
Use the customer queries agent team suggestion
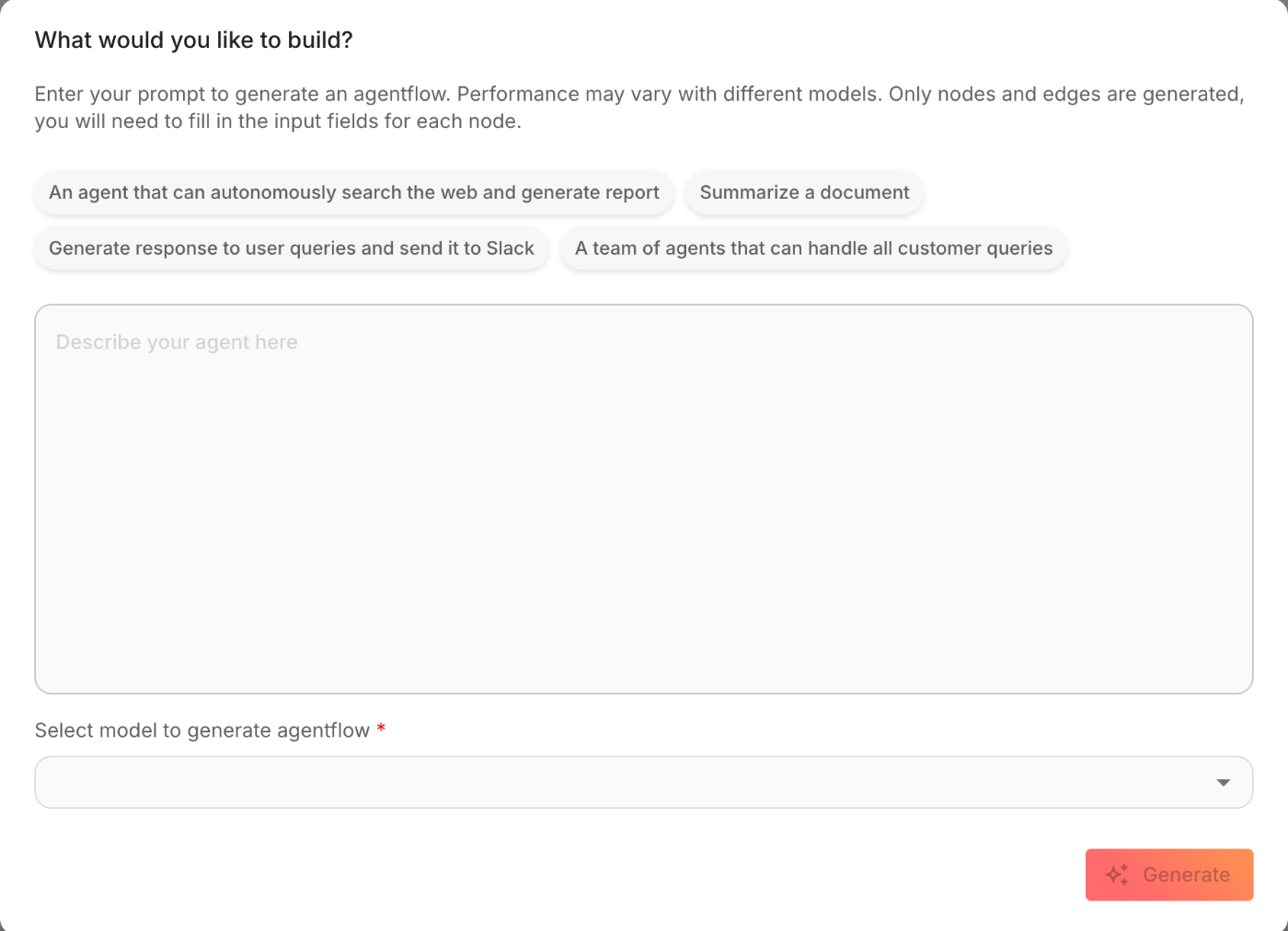tap(813, 248)
